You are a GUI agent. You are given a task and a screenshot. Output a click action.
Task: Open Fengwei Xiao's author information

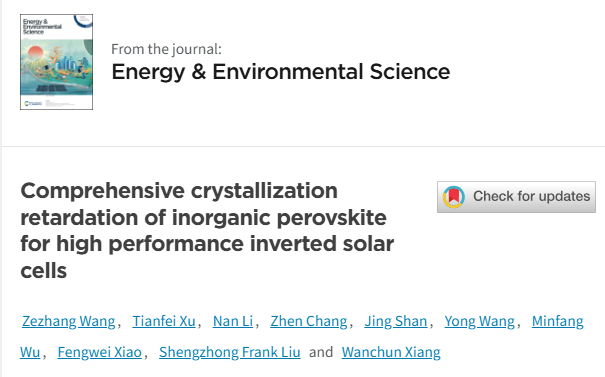[x=100, y=352]
